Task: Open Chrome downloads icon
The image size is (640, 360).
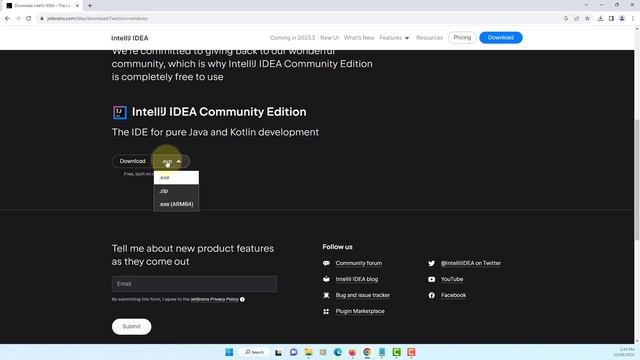Action: 600,18
